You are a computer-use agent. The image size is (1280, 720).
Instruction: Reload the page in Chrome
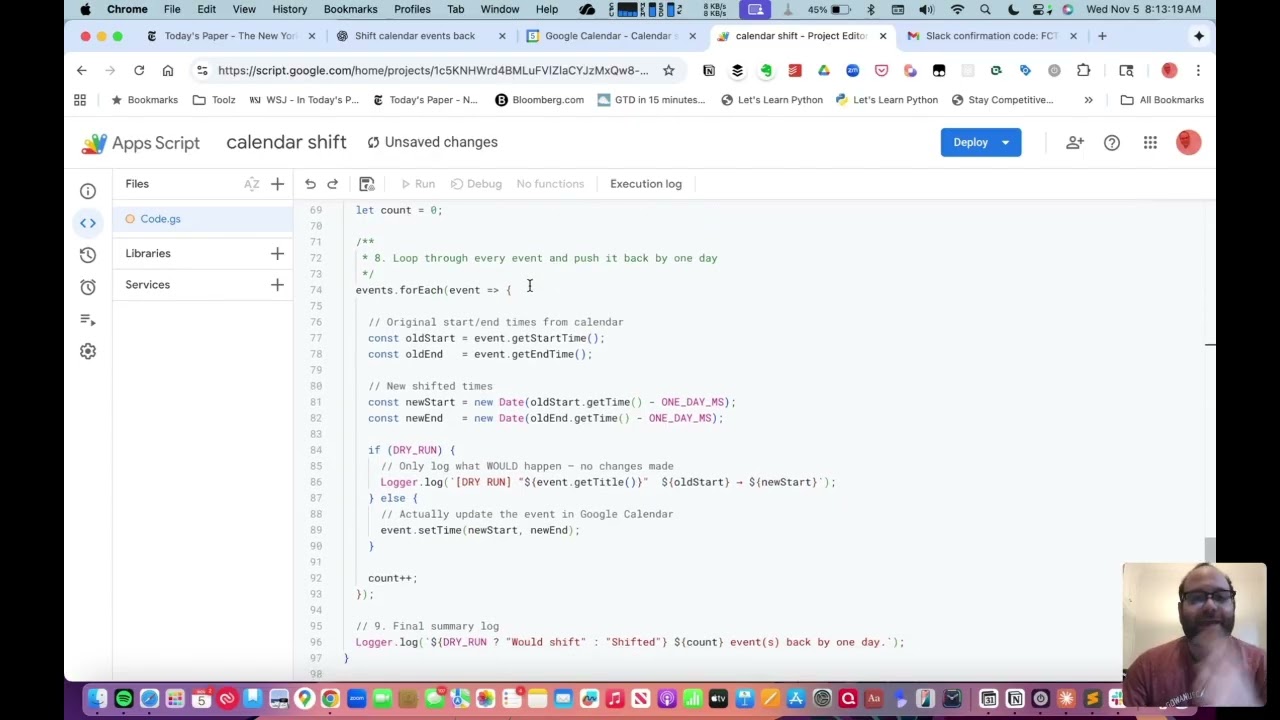point(139,70)
